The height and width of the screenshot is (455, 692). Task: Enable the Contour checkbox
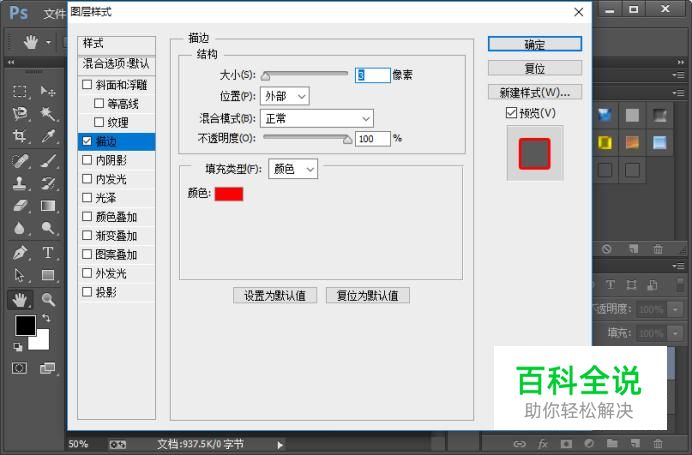pos(99,103)
